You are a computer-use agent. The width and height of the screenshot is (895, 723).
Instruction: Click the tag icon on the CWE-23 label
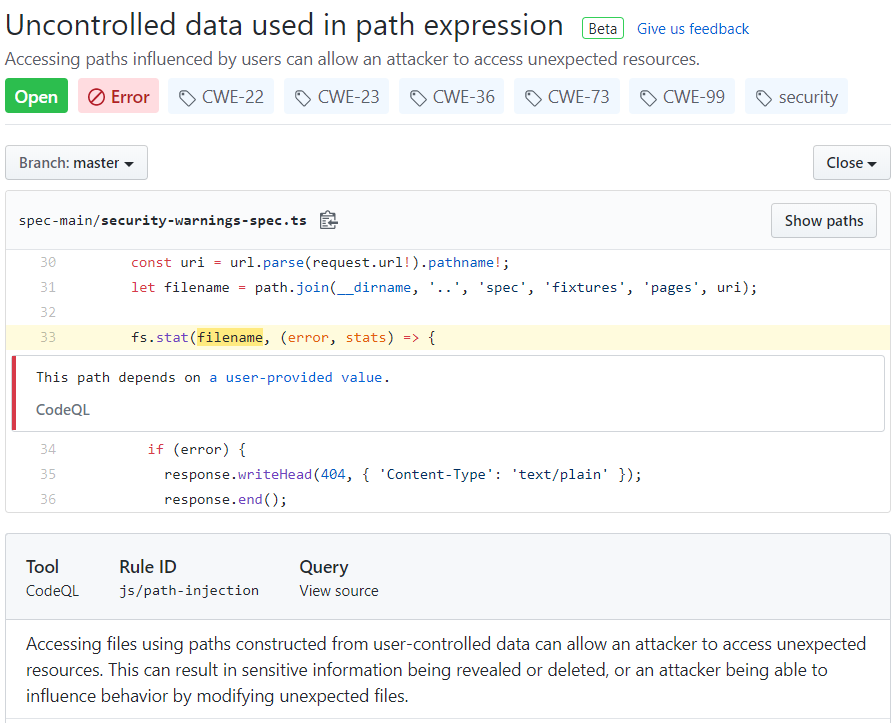300,96
